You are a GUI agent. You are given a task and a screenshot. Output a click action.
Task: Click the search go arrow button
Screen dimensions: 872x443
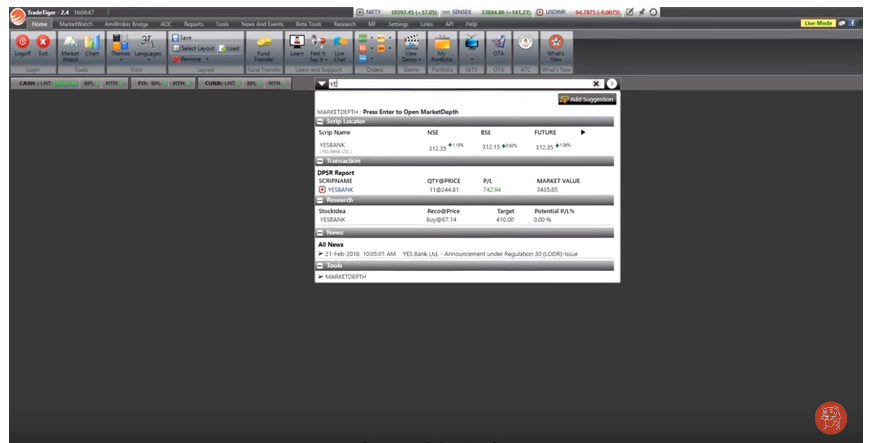point(612,83)
